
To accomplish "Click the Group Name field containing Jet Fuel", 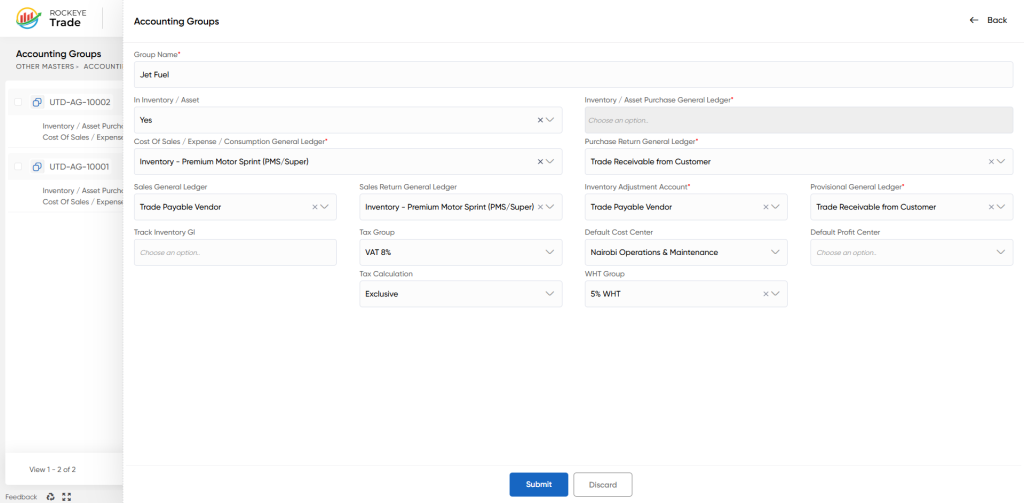I will (x=573, y=74).
